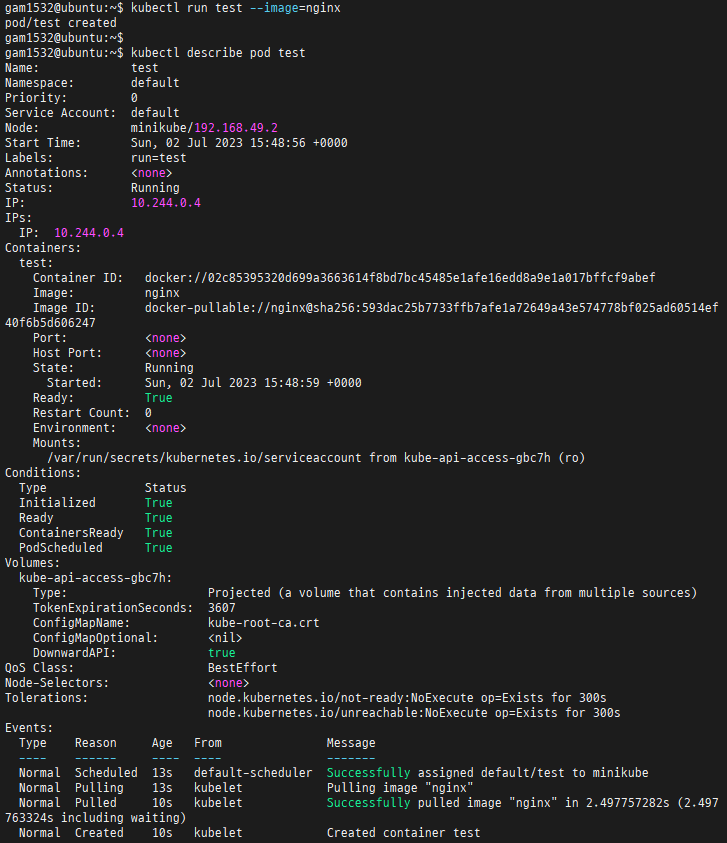Click the Image value nginx
Image resolution: width=727 pixels, height=843 pixels.
(x=162, y=293)
